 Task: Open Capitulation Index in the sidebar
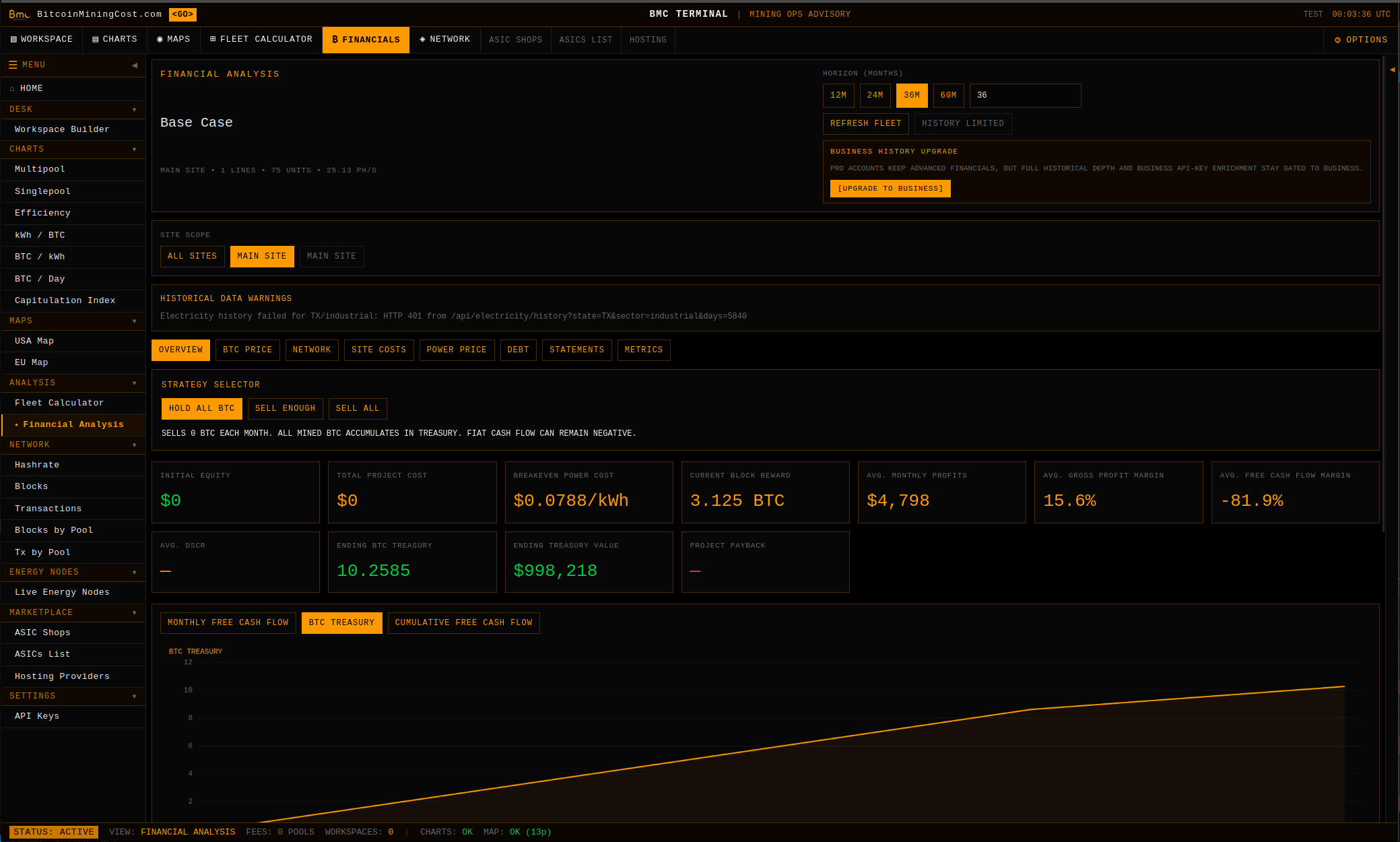tap(65, 300)
